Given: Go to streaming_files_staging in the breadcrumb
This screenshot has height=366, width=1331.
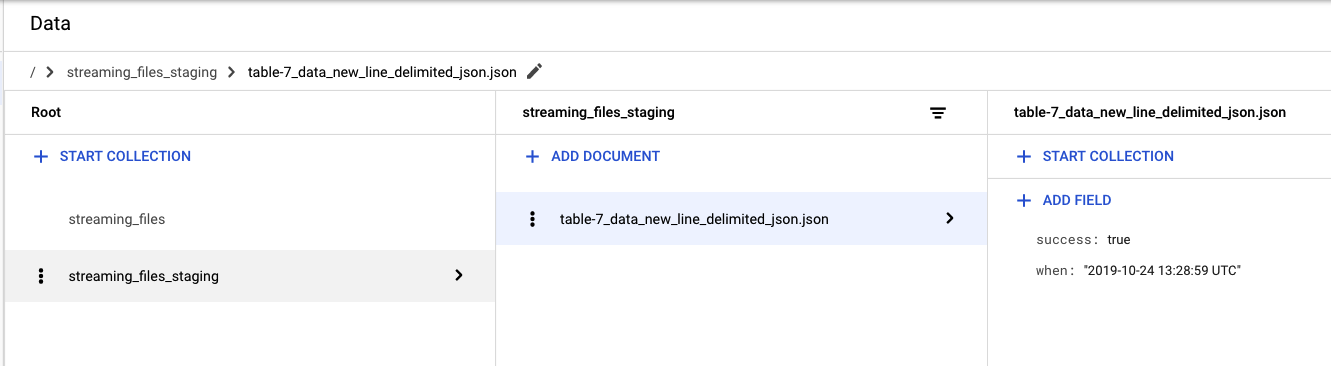Looking at the screenshot, I should click(x=142, y=72).
